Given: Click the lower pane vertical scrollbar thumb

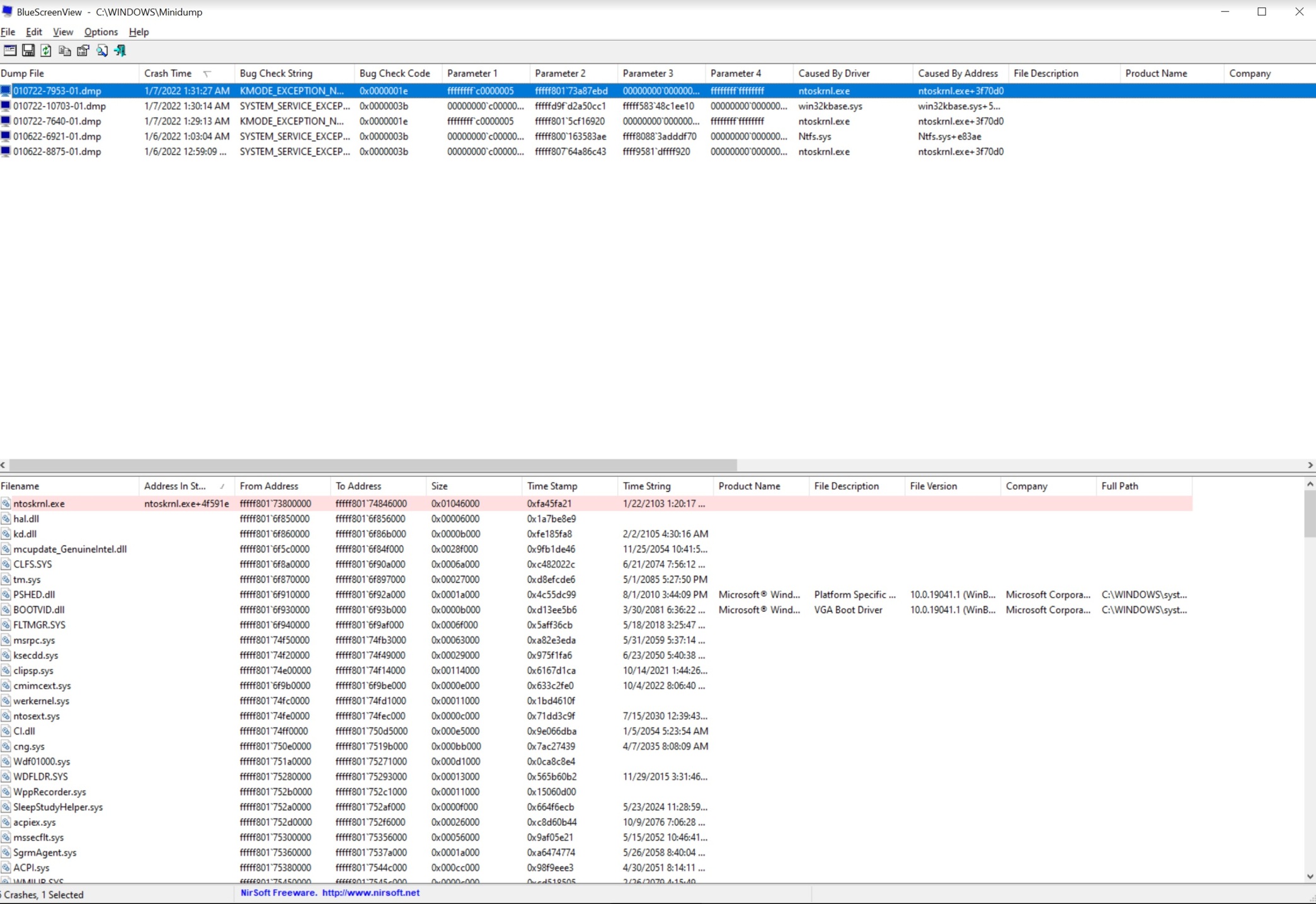Looking at the screenshot, I should pyautogui.click(x=1310, y=514).
